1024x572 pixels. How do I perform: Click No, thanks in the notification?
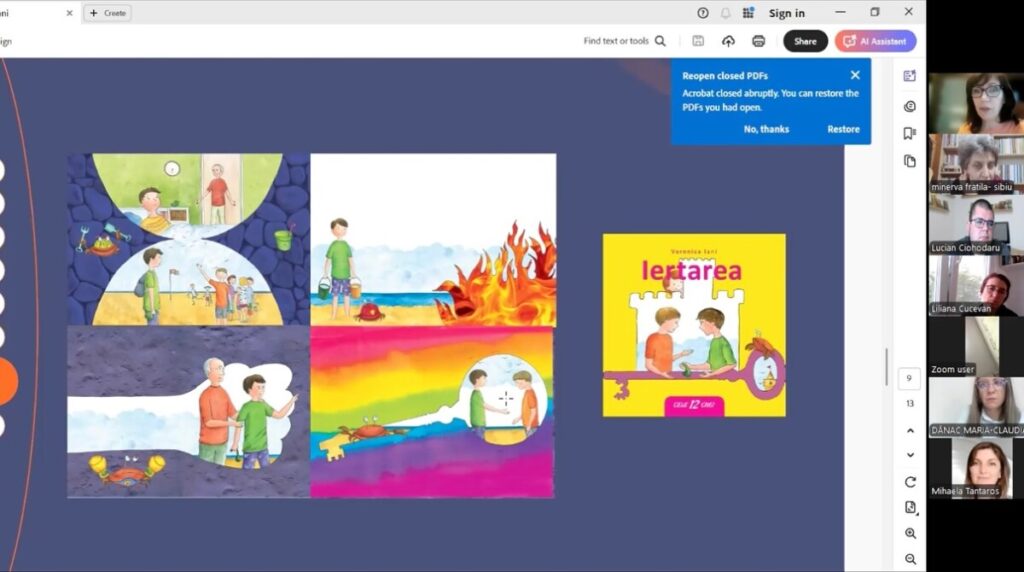766,129
